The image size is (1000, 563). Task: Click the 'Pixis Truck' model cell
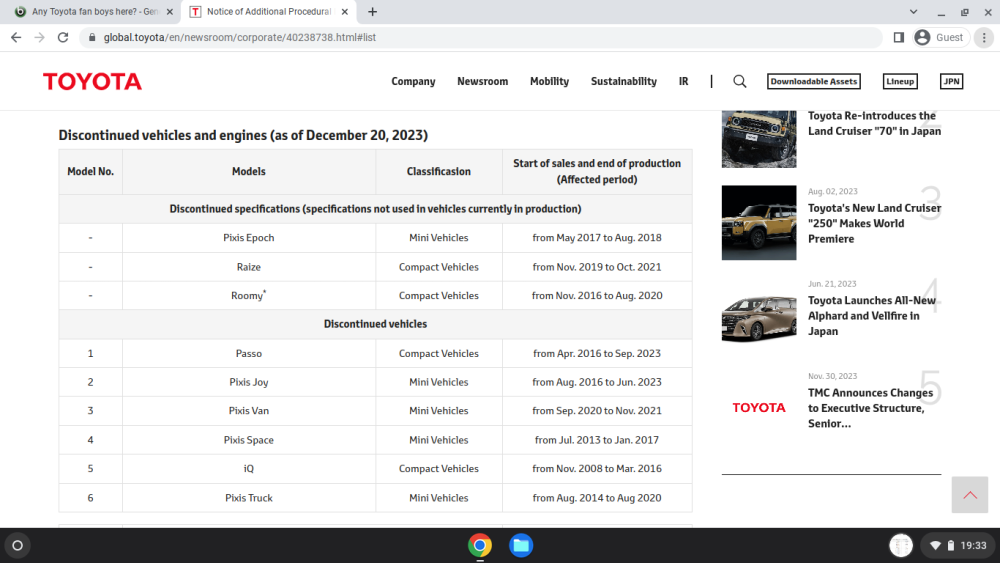coord(249,498)
